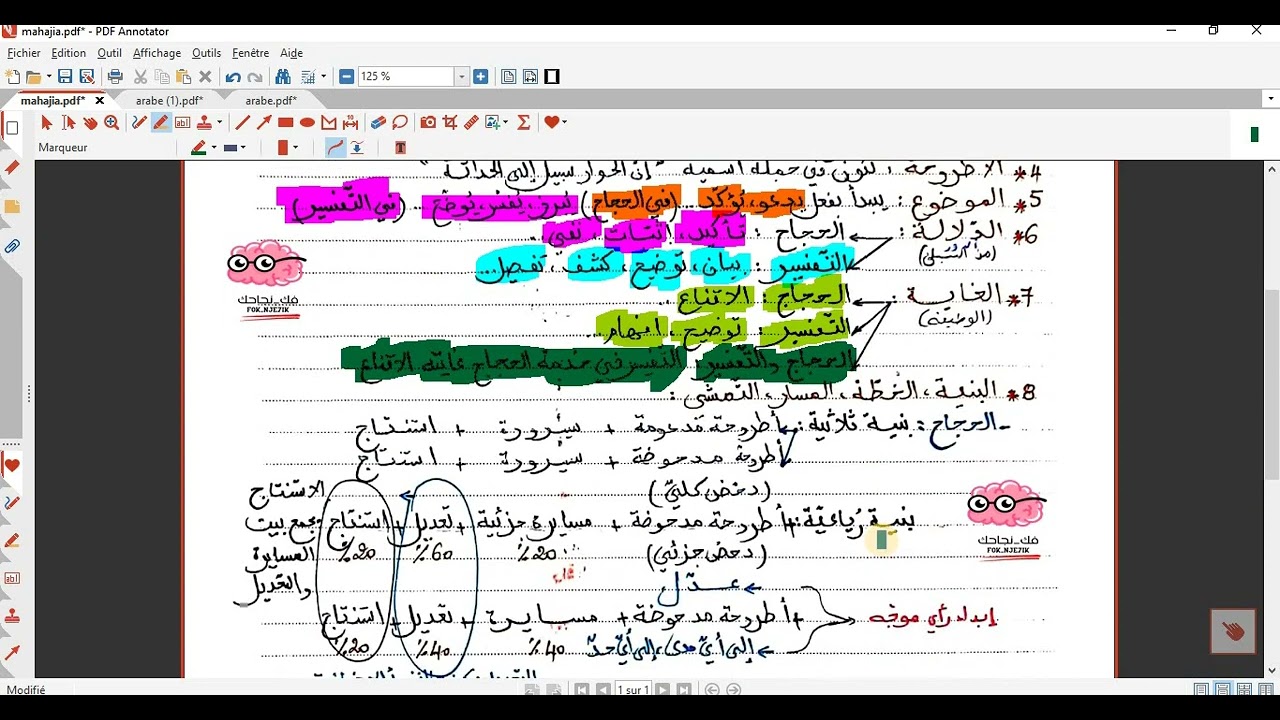Close the mahajia.pdf tab
1280x720 pixels.
[x=100, y=100]
